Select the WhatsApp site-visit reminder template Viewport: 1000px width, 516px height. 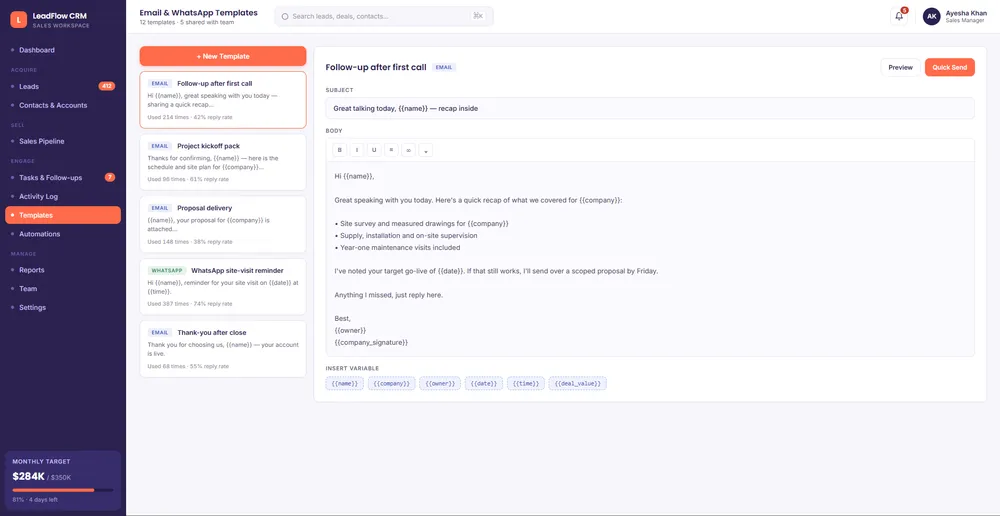coord(223,286)
